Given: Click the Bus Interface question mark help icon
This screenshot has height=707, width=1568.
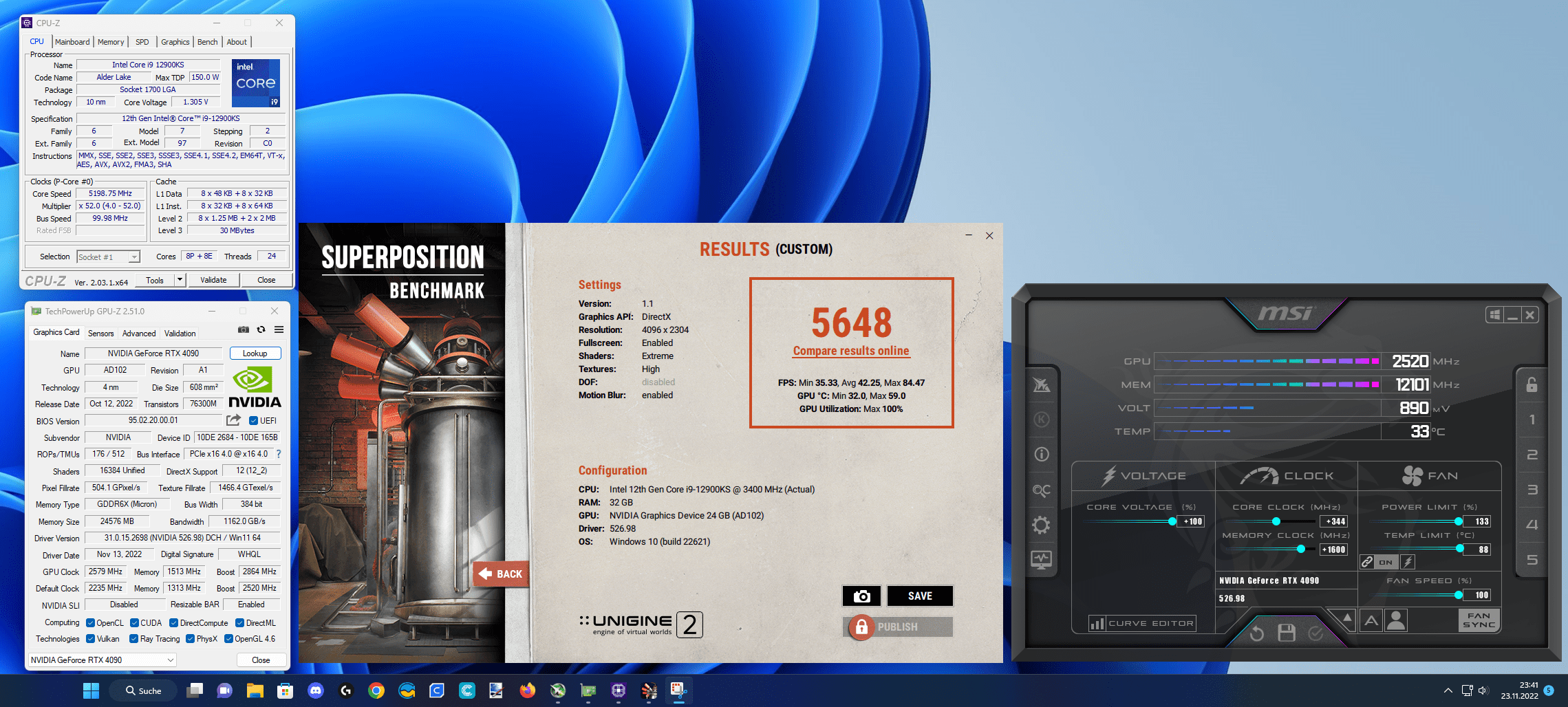Looking at the screenshot, I should pos(279,454).
